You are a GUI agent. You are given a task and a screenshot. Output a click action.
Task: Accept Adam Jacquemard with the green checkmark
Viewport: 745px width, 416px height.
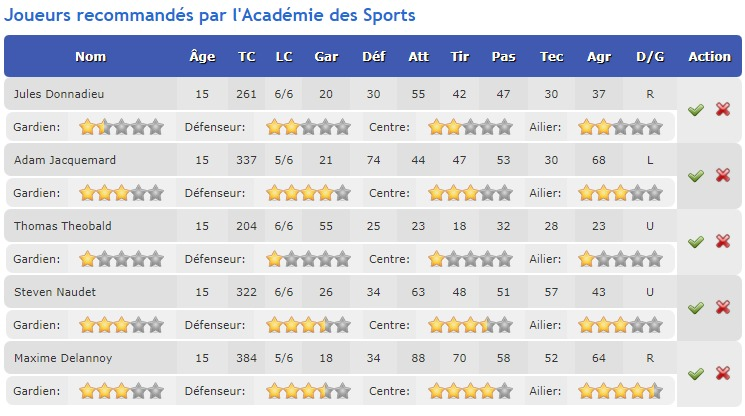(696, 176)
